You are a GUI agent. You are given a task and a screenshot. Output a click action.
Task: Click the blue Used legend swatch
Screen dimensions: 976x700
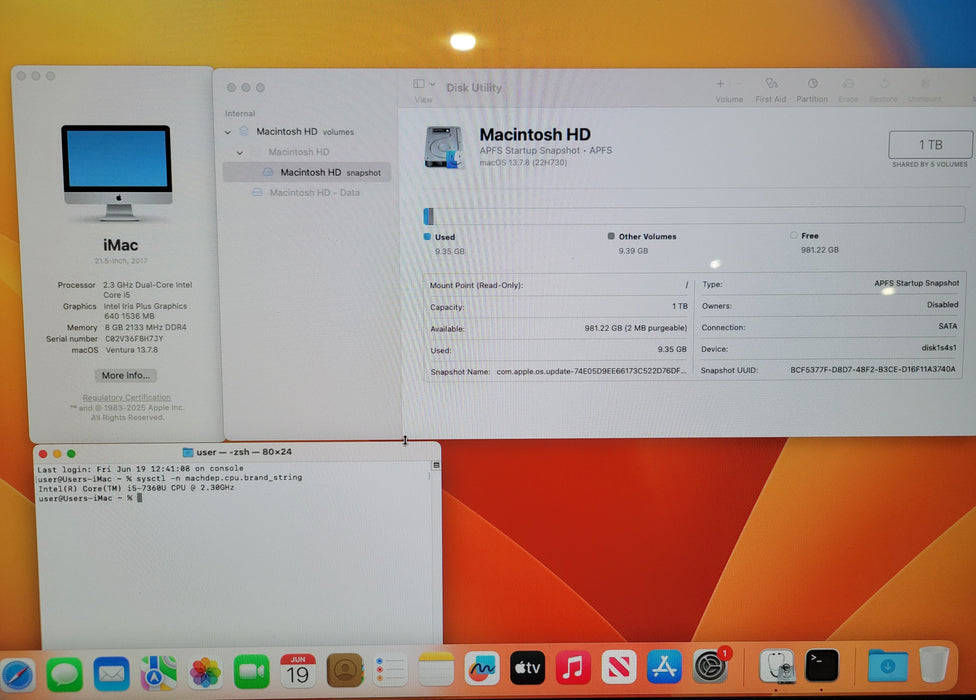click(427, 236)
